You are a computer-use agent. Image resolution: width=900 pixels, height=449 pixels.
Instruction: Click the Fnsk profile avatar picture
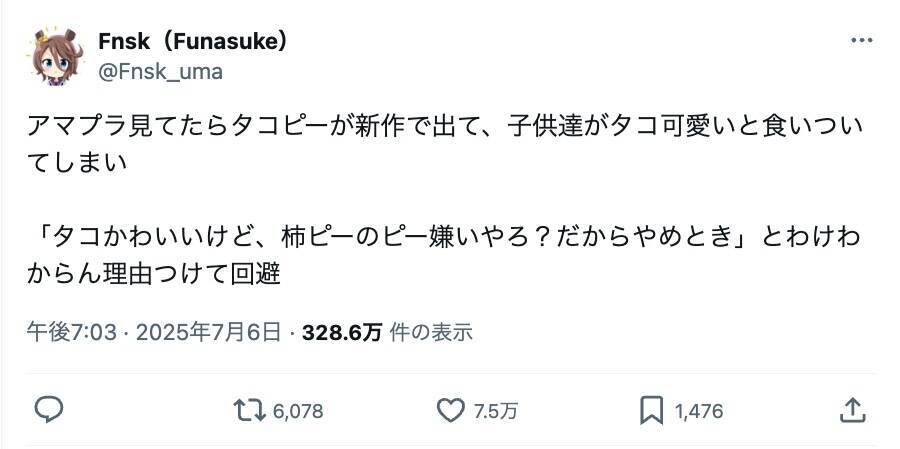tap(55, 56)
